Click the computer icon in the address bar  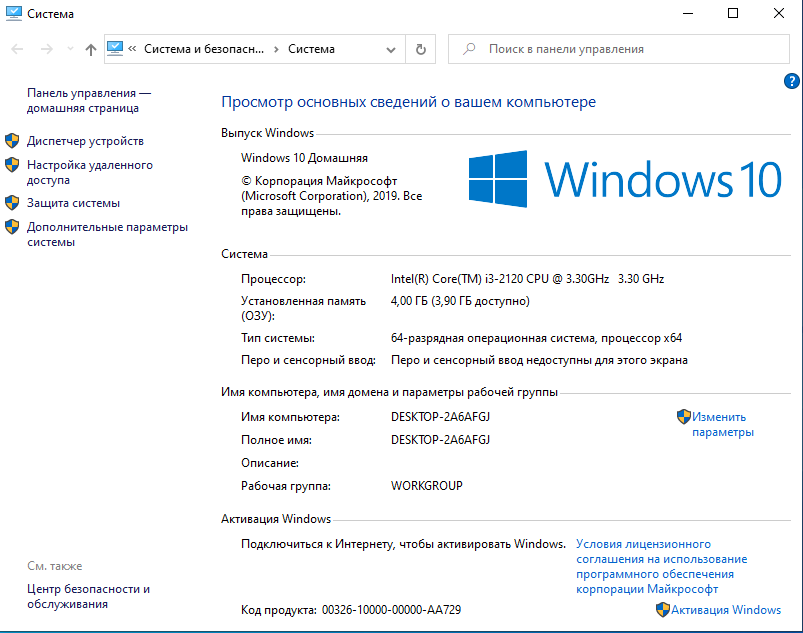[x=115, y=49]
